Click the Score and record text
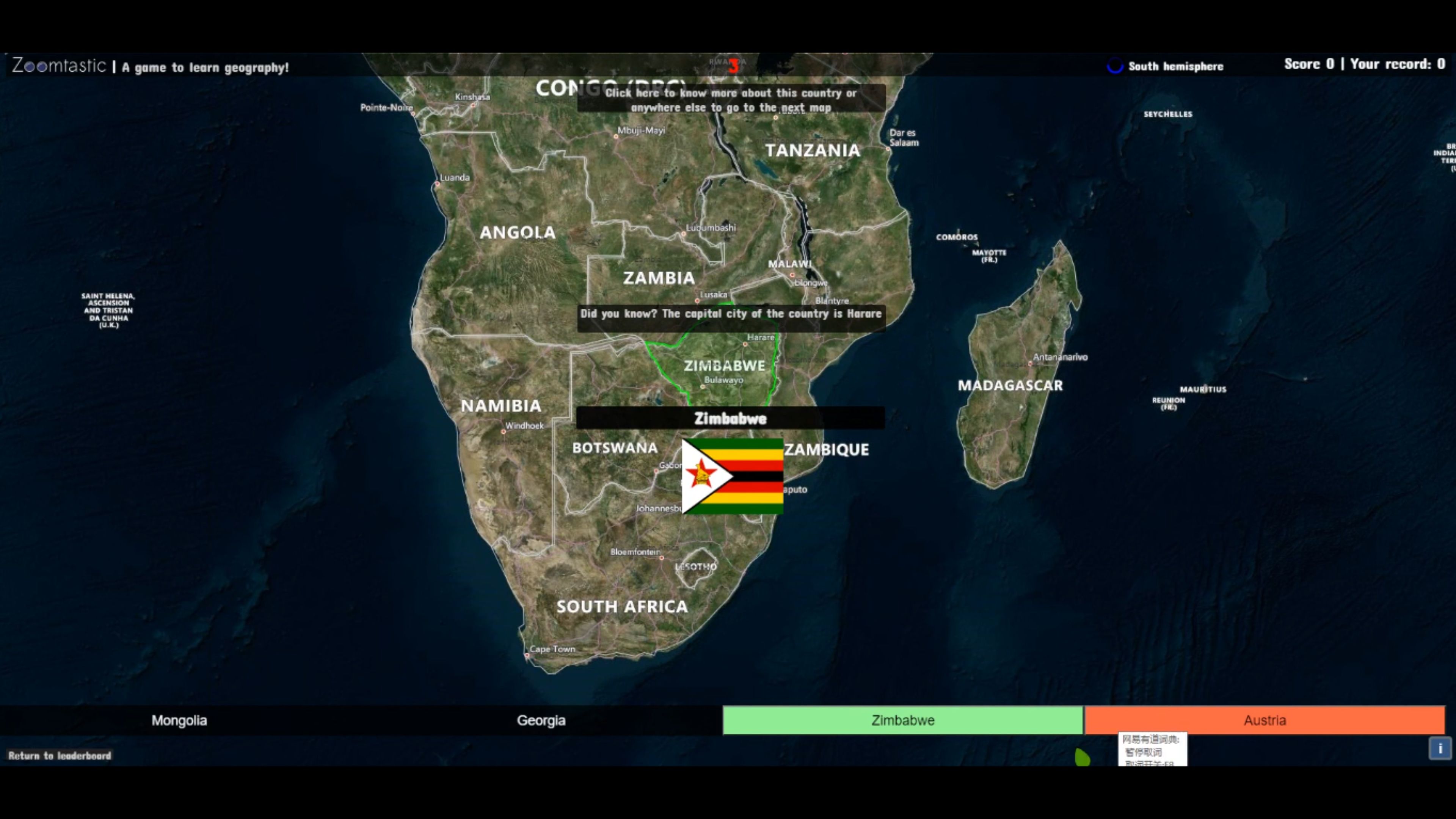The width and height of the screenshot is (1456, 819). [1365, 64]
